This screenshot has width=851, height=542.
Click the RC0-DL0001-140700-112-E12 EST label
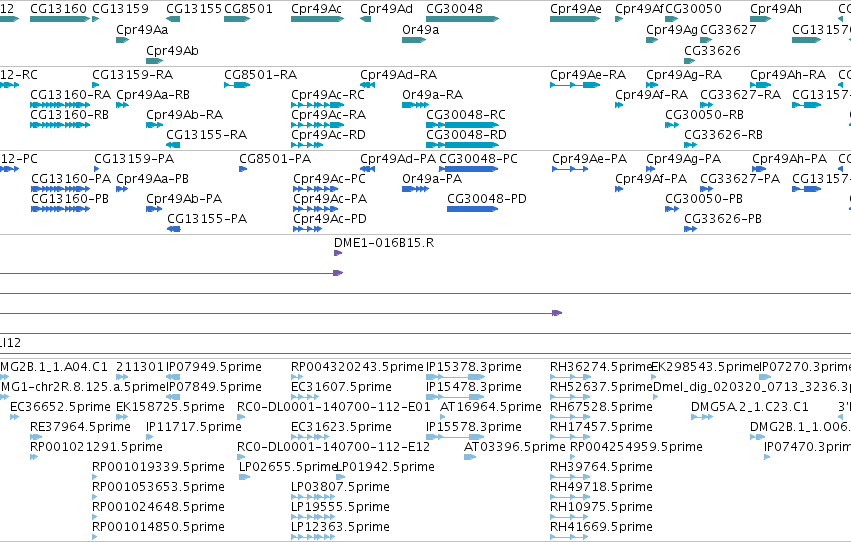click(333, 447)
